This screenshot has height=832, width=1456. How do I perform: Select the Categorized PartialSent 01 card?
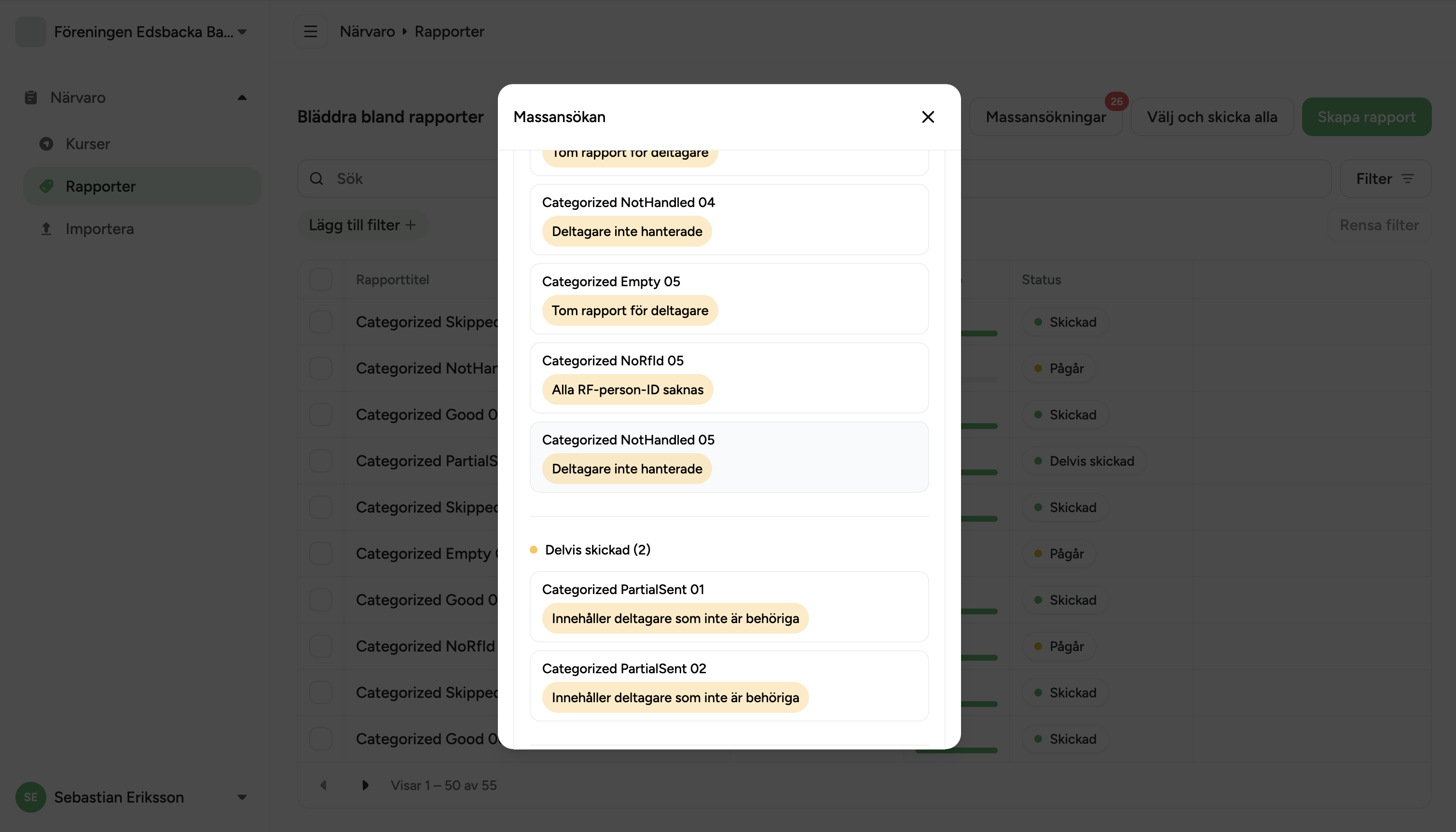pyautogui.click(x=729, y=606)
